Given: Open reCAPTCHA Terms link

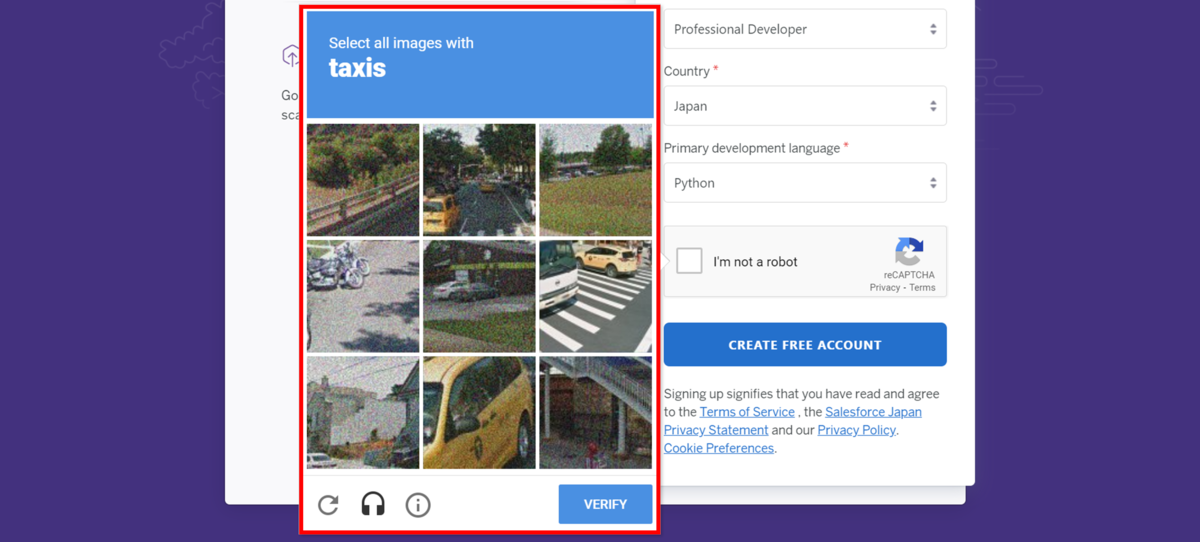Looking at the screenshot, I should coord(922,288).
